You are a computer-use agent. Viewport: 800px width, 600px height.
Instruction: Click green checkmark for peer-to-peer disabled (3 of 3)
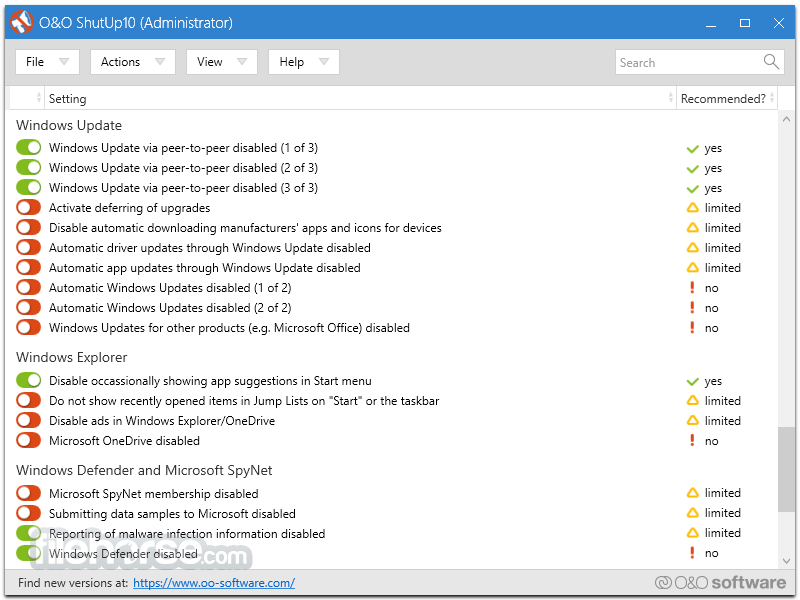[692, 189]
